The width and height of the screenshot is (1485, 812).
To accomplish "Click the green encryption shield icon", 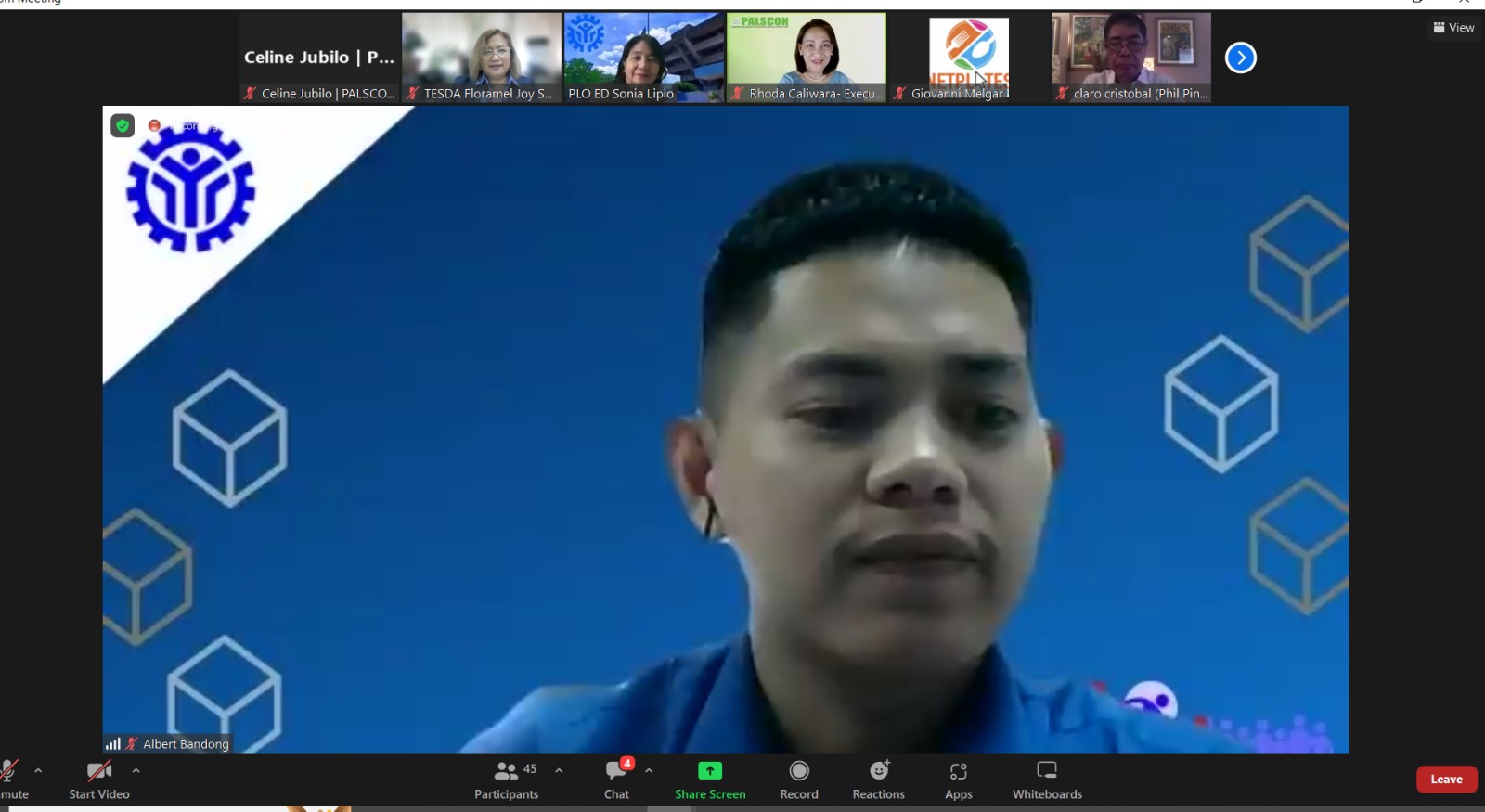I will [x=123, y=125].
